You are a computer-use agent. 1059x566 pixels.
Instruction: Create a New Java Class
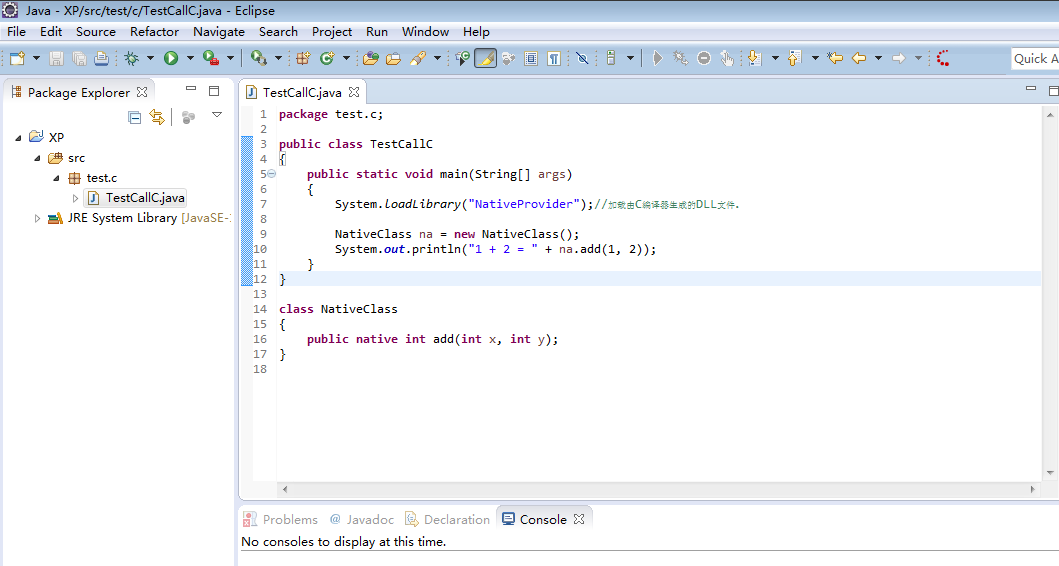328,59
